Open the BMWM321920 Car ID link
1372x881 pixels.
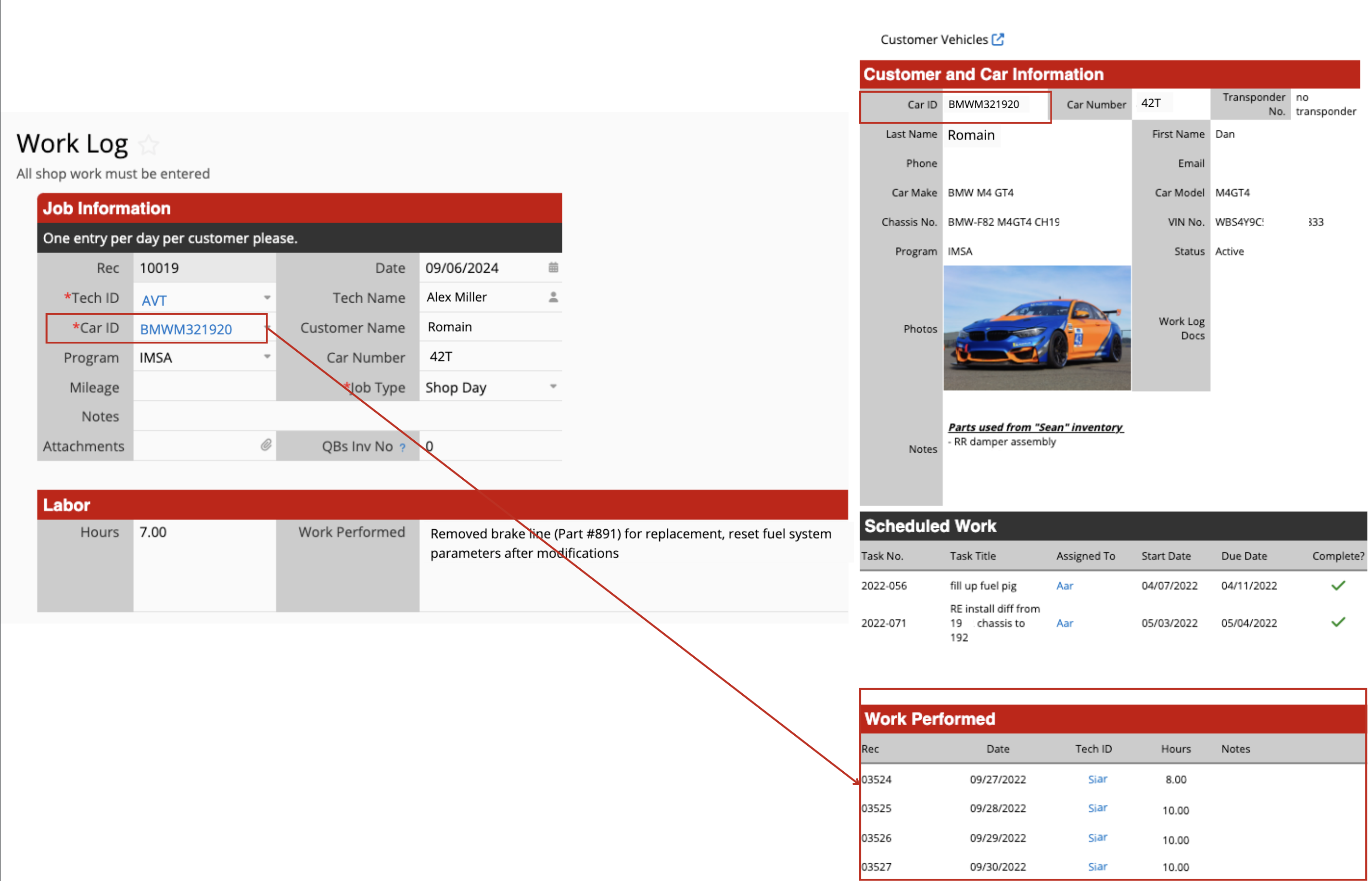(x=186, y=330)
